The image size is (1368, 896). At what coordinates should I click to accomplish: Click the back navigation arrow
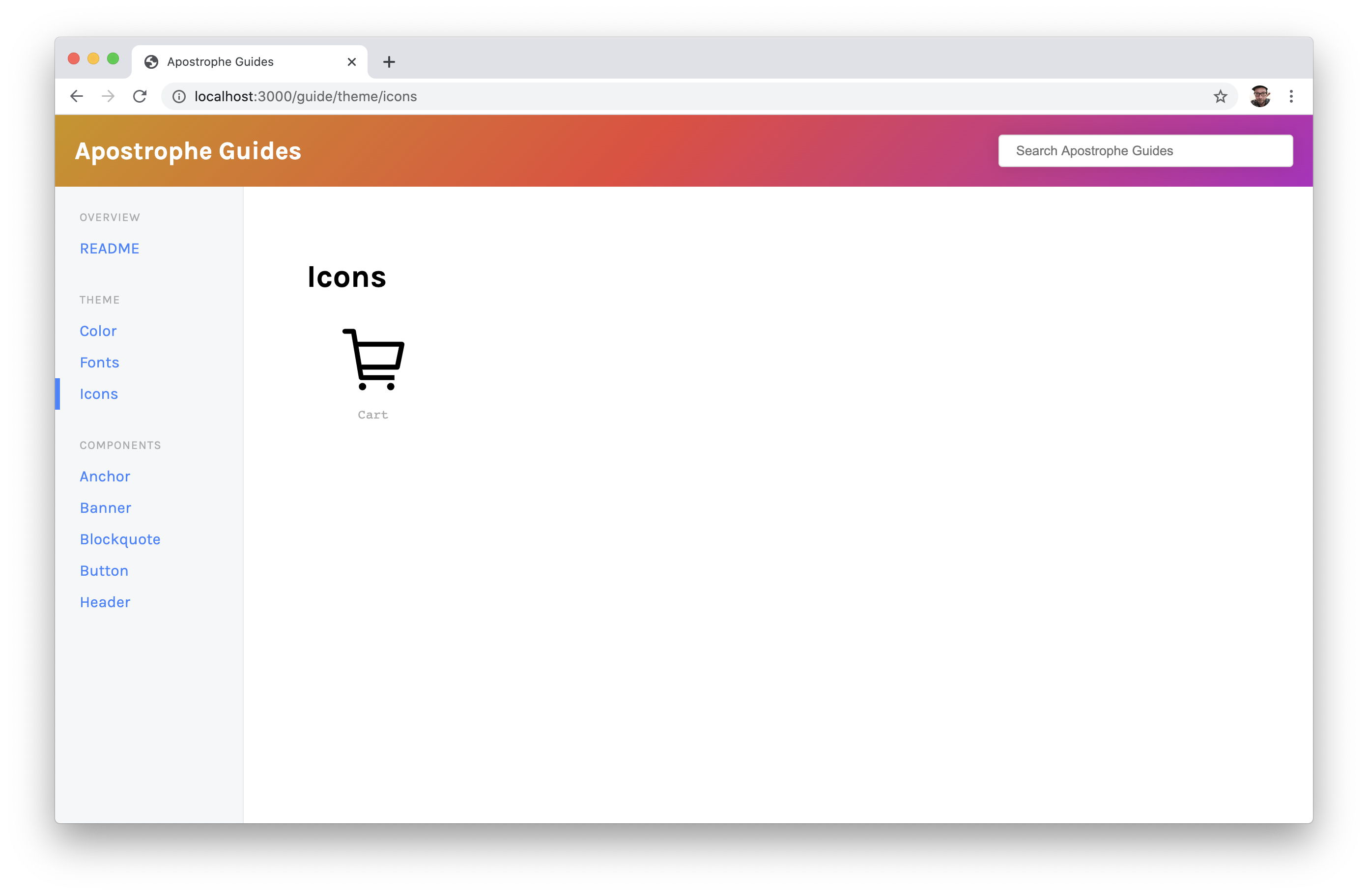(77, 96)
